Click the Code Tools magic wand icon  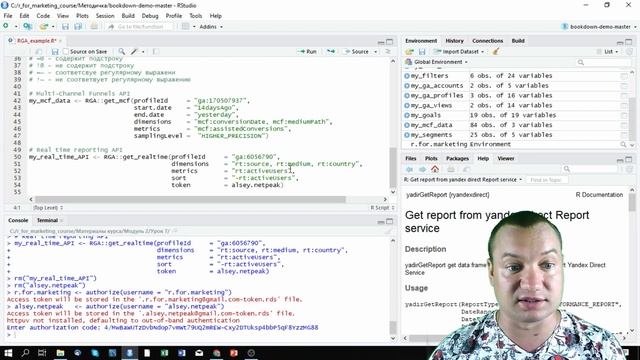point(134,51)
